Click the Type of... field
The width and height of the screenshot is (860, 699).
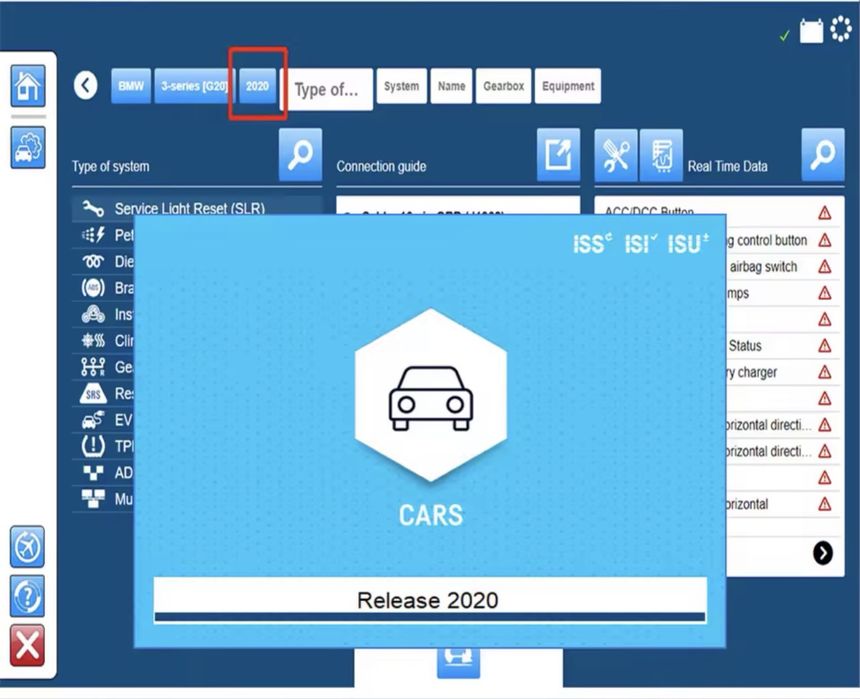(327, 89)
